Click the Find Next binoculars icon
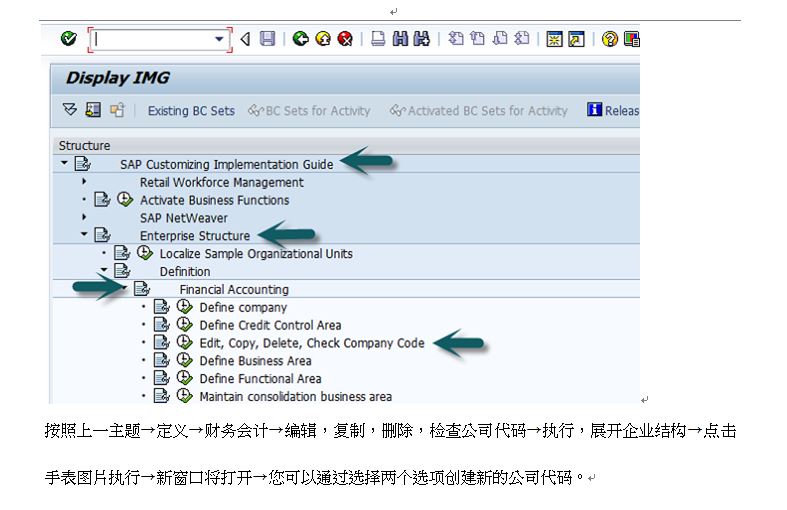Image resolution: width=787 pixels, height=510 pixels. [x=422, y=39]
